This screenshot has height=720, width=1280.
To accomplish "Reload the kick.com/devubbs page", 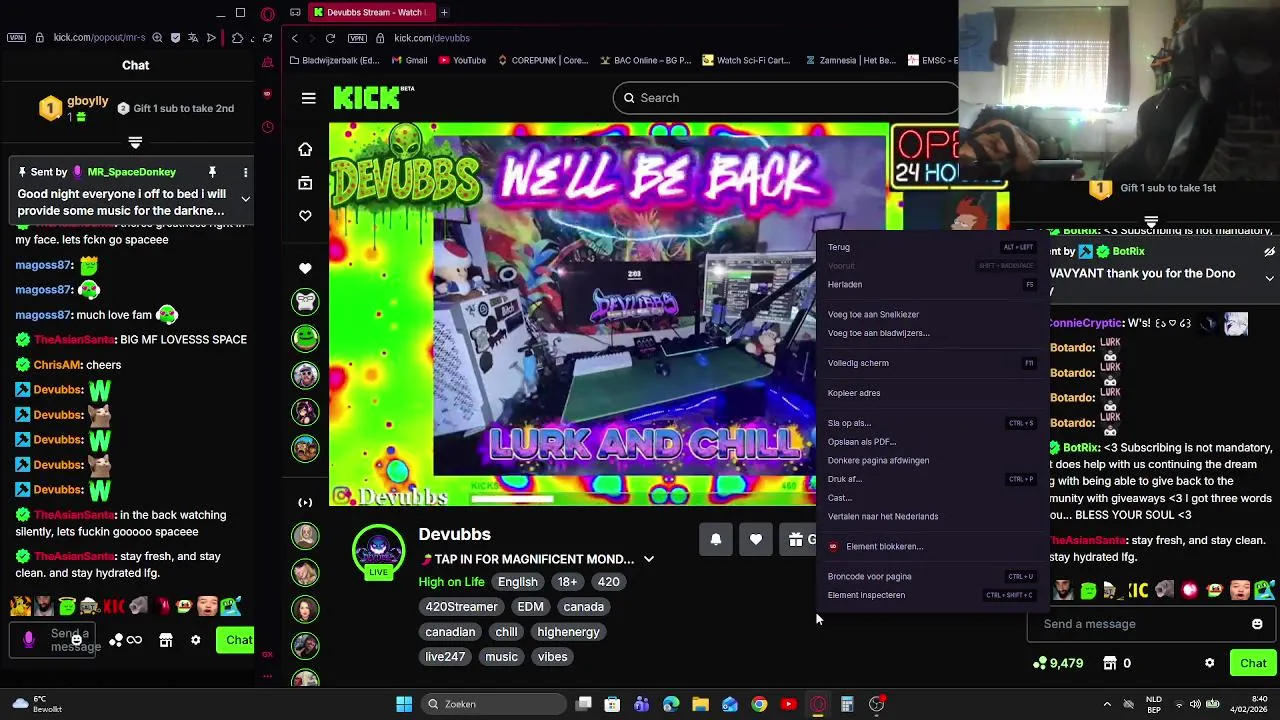I will pos(330,38).
